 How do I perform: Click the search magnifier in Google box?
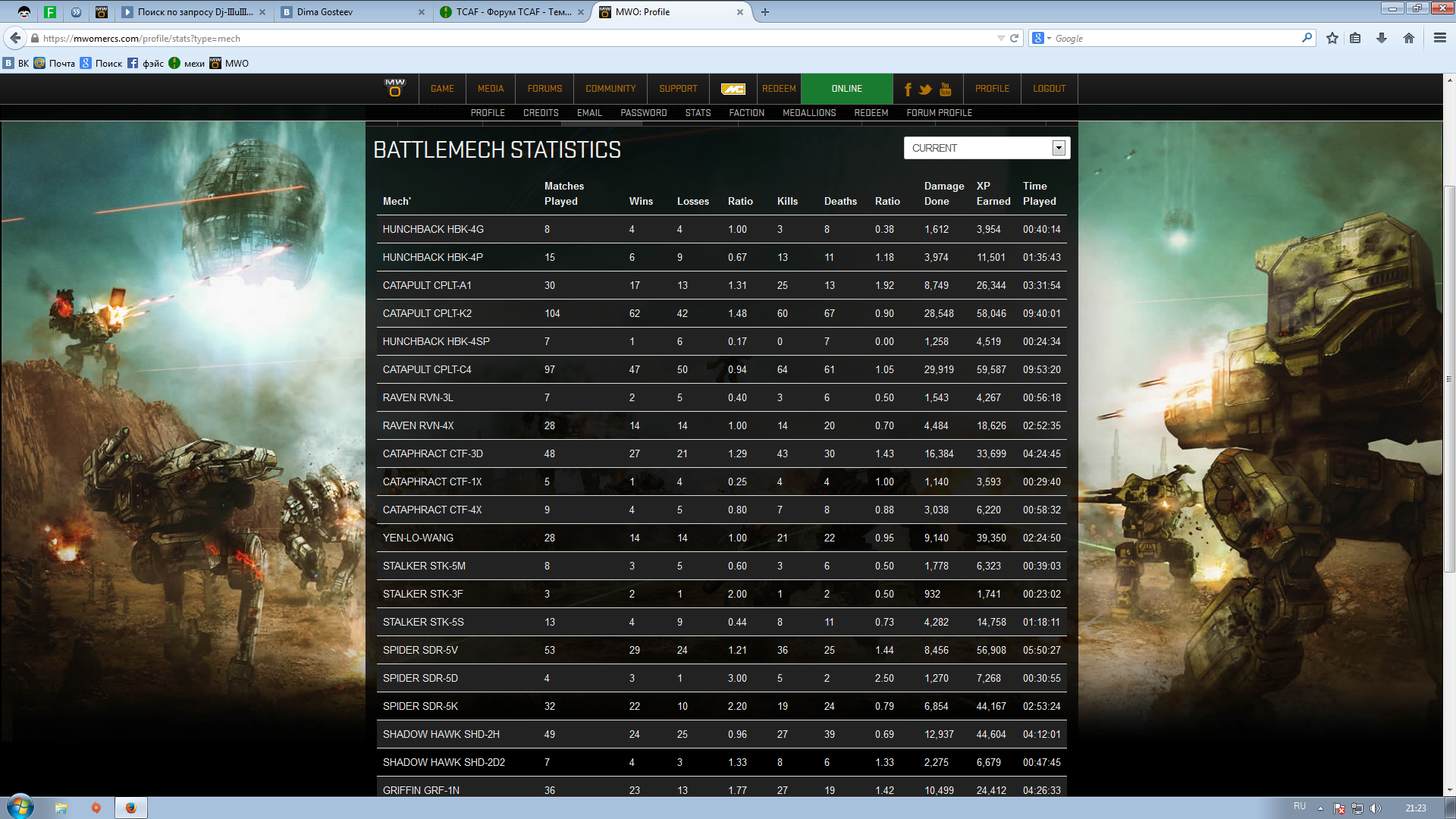(x=1307, y=38)
